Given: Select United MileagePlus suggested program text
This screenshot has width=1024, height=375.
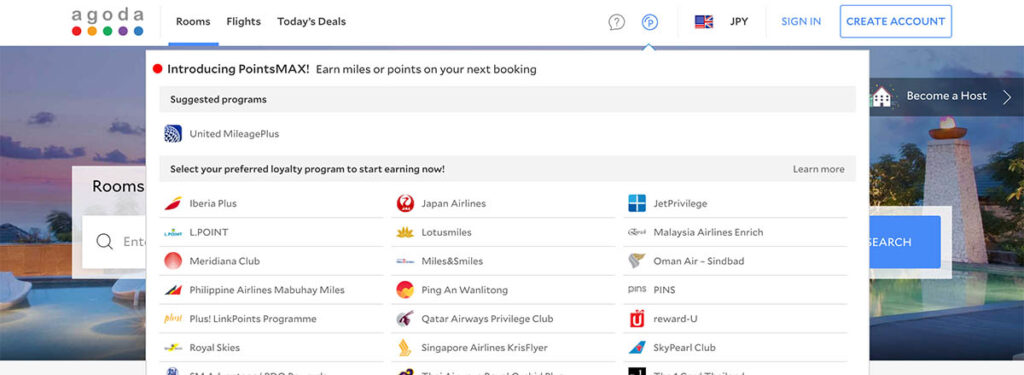Looking at the screenshot, I should point(234,134).
